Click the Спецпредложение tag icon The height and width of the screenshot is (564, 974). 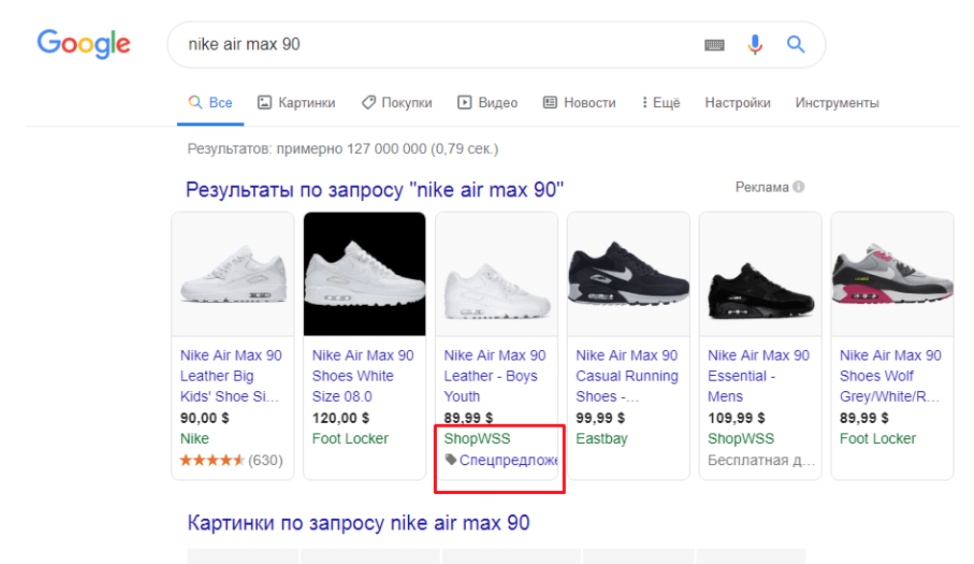coord(451,460)
